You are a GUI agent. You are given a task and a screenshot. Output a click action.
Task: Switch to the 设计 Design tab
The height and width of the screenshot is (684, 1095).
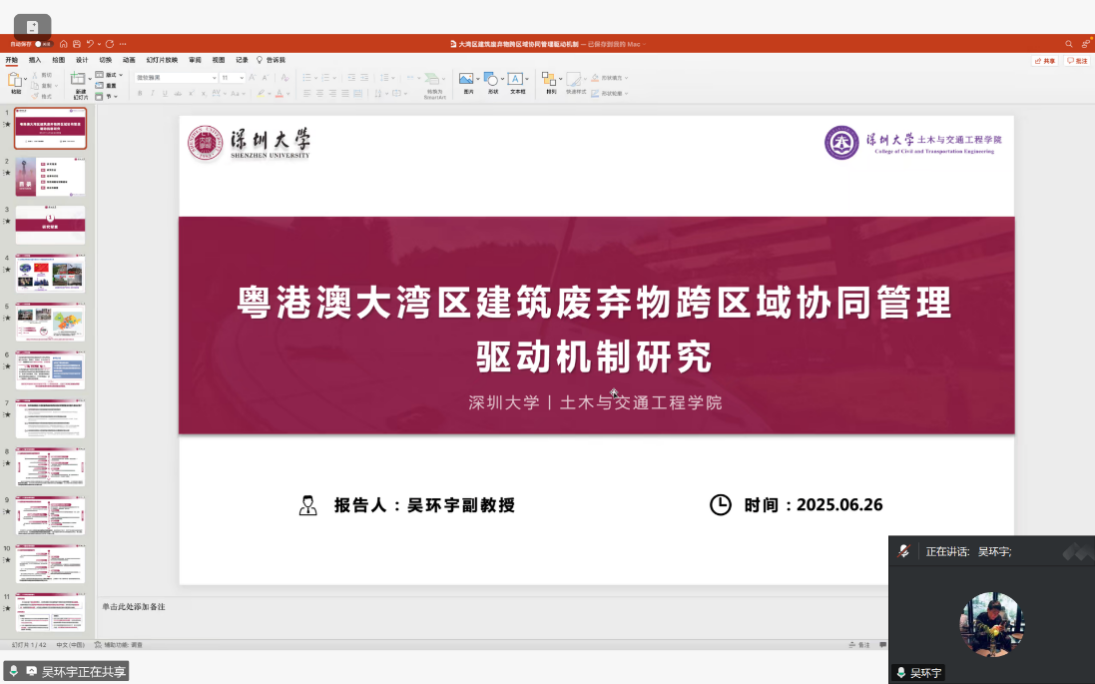coord(82,60)
